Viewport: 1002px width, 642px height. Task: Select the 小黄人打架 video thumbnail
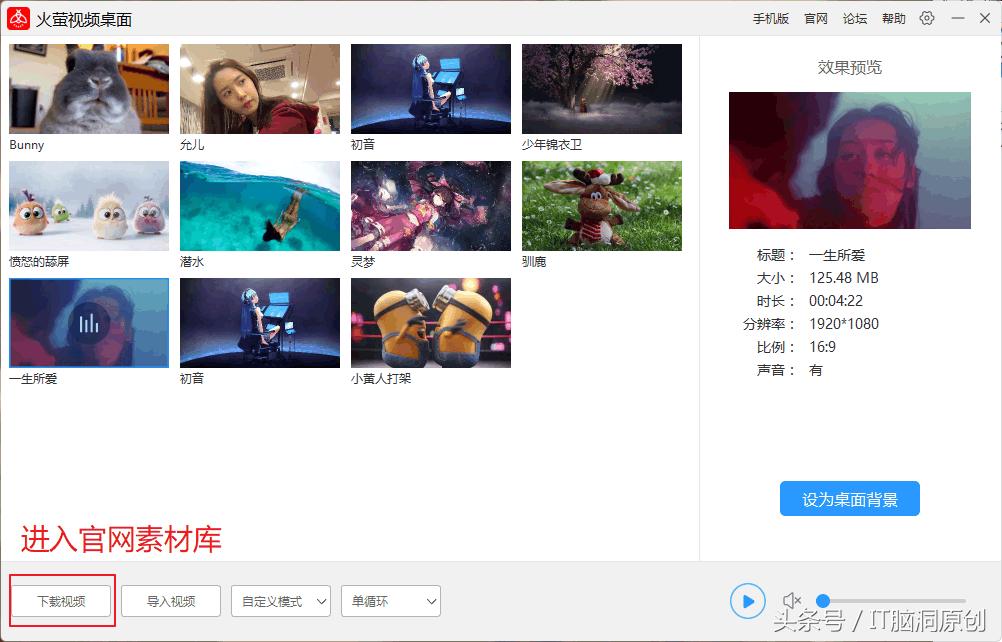pyautogui.click(x=430, y=323)
